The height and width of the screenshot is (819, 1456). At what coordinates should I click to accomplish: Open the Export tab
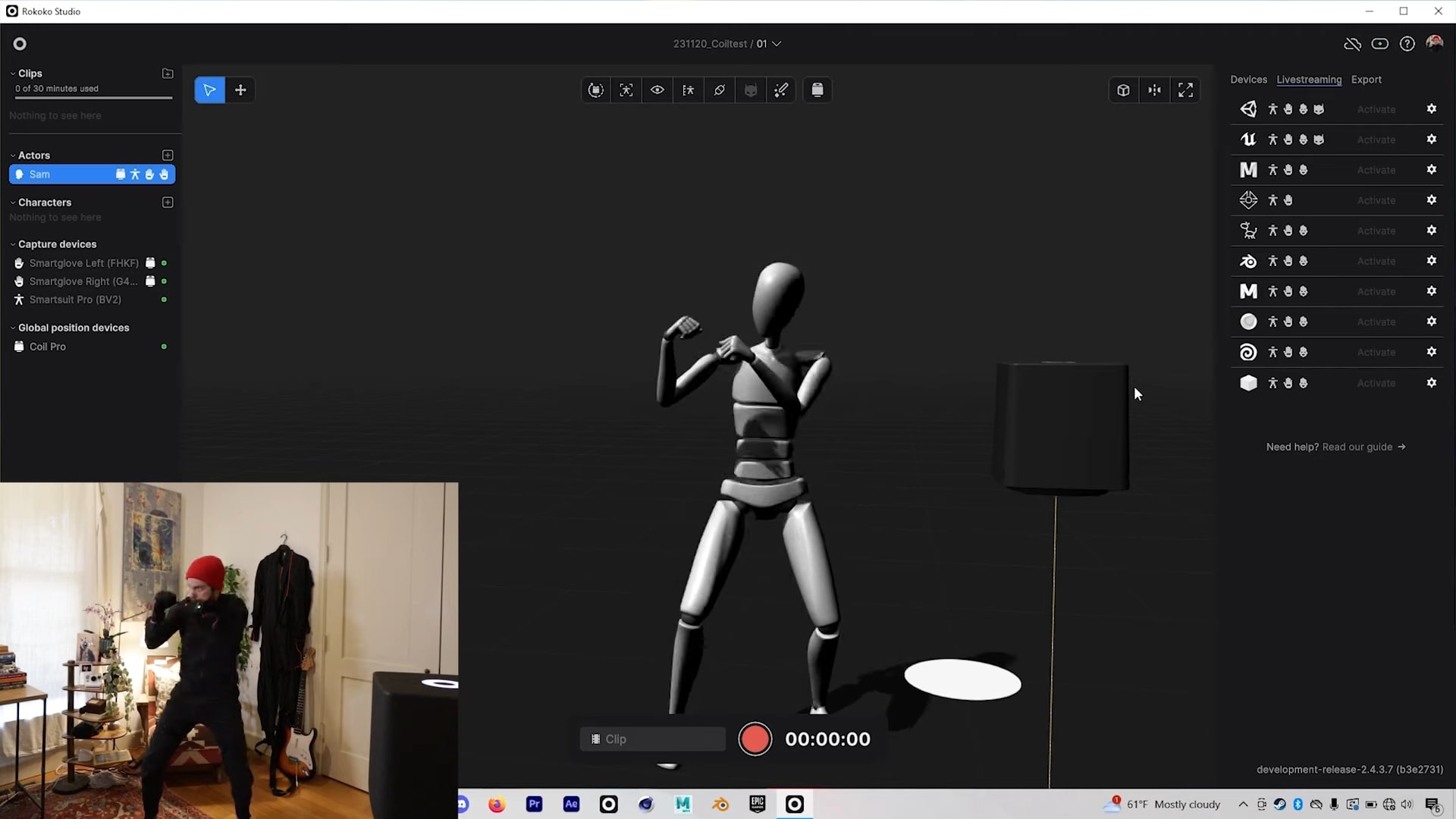point(1367,80)
